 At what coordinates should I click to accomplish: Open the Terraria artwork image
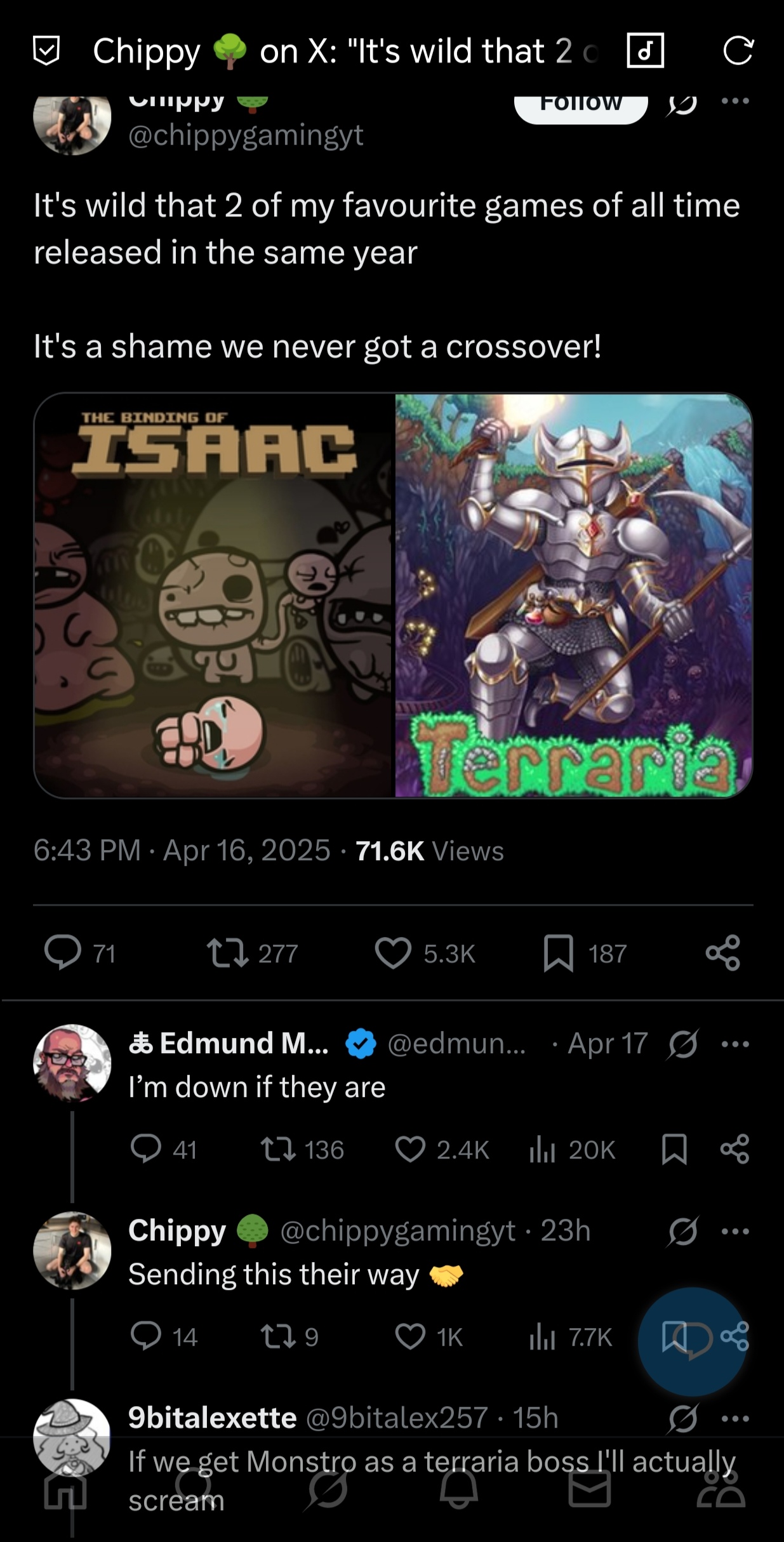573,595
